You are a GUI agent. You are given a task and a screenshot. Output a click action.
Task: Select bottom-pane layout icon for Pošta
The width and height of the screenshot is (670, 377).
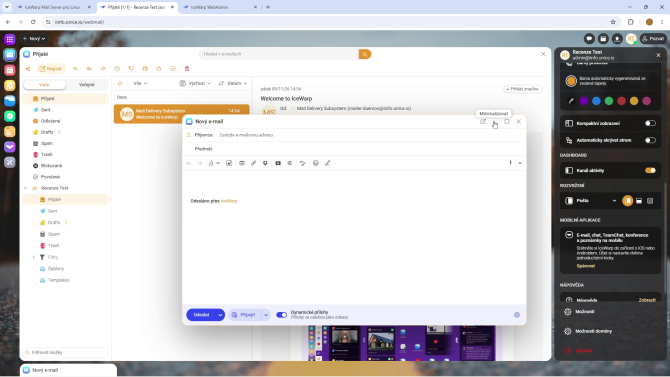click(639, 201)
